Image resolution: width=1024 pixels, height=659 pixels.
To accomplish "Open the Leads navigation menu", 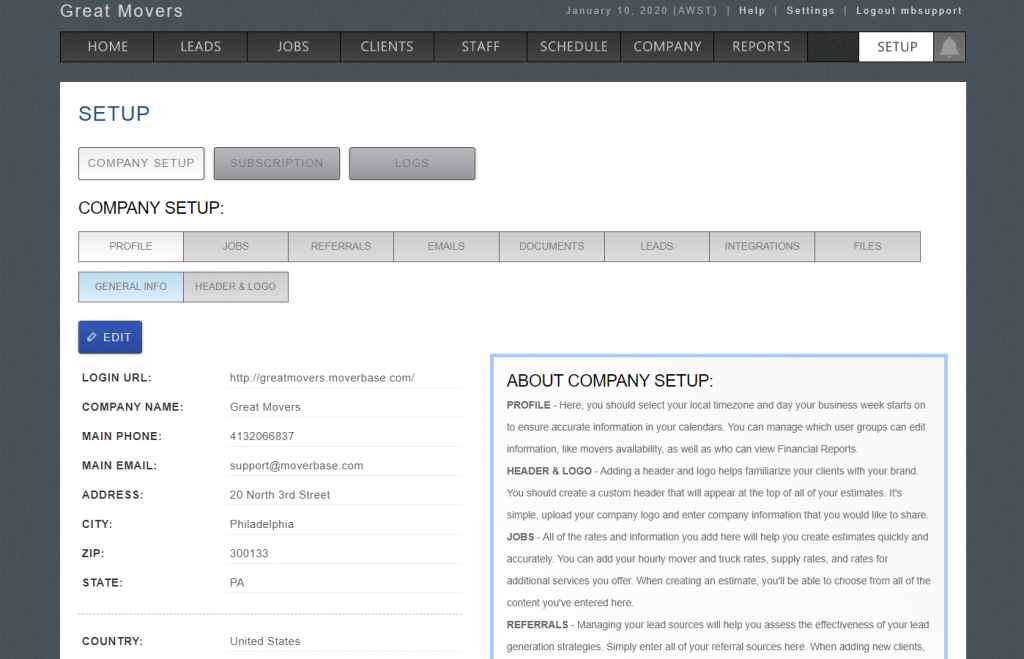I will pyautogui.click(x=200, y=47).
